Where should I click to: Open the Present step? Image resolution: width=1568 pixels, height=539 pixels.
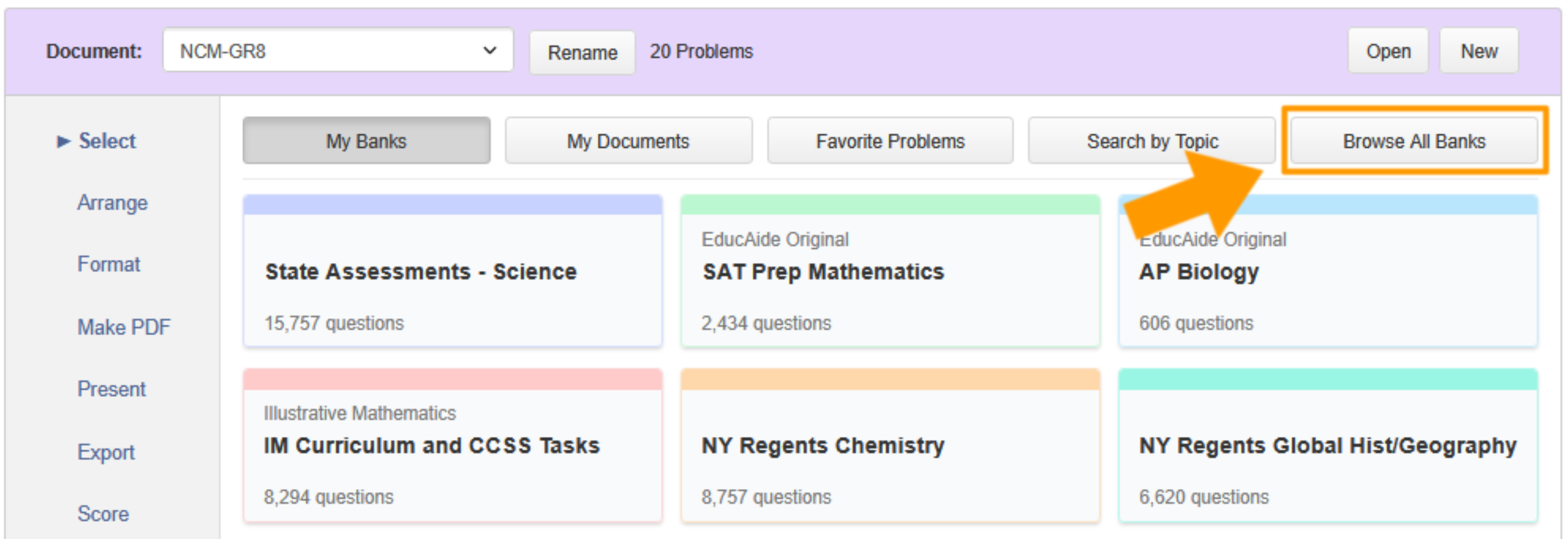(111, 389)
